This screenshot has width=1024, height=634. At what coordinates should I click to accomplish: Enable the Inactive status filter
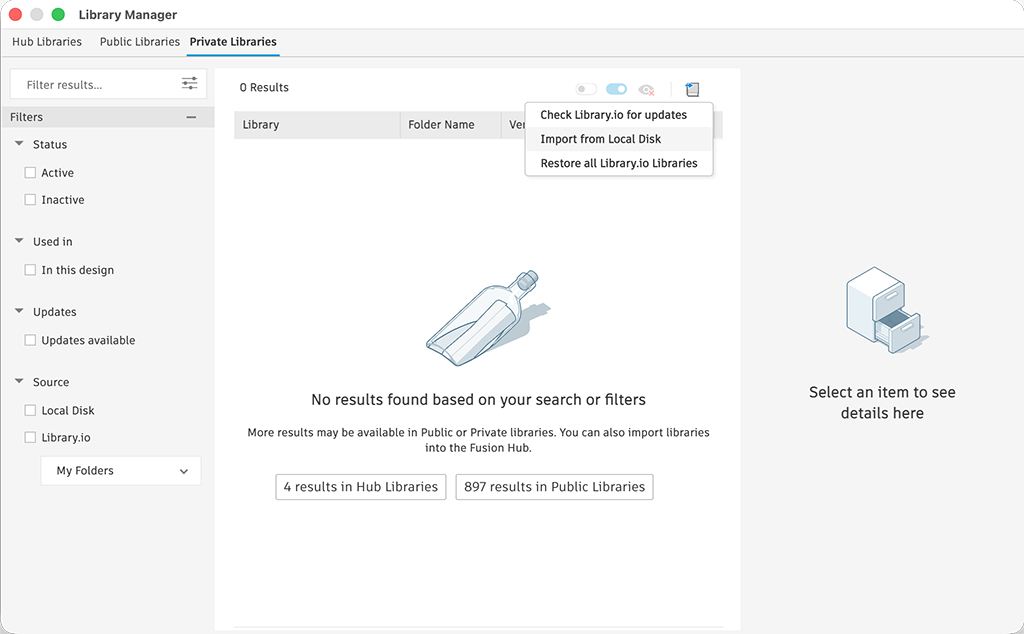30,200
